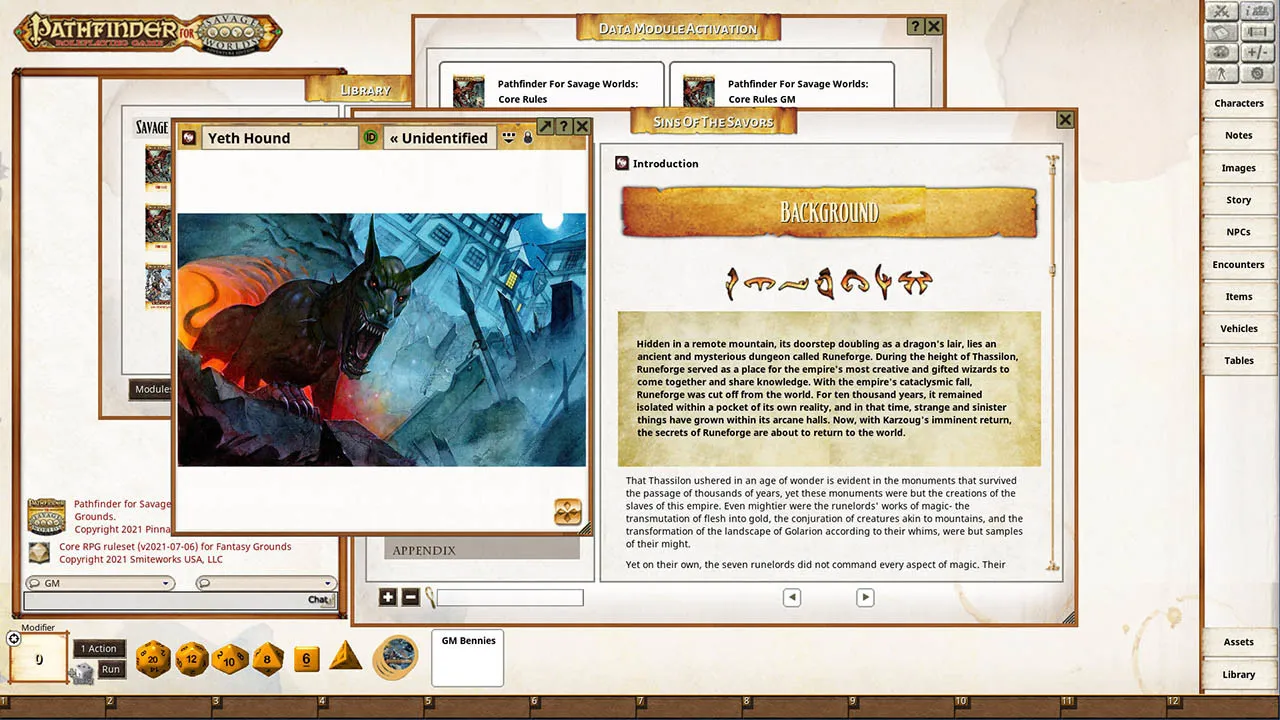Open the options gear icon
Screen dimensions: 1280x720
coord(1257,74)
